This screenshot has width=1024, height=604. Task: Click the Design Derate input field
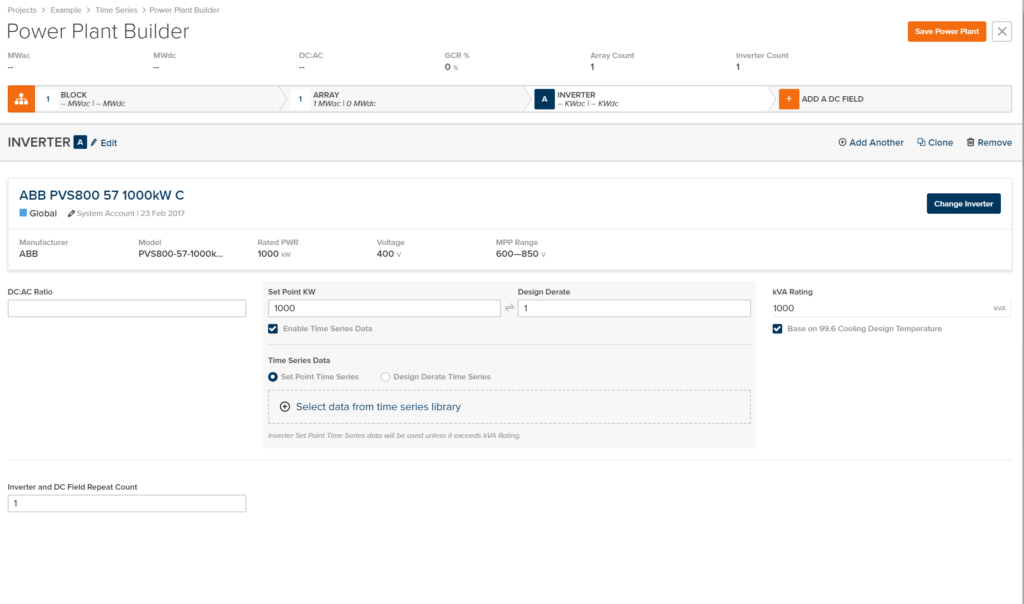[x=634, y=308]
